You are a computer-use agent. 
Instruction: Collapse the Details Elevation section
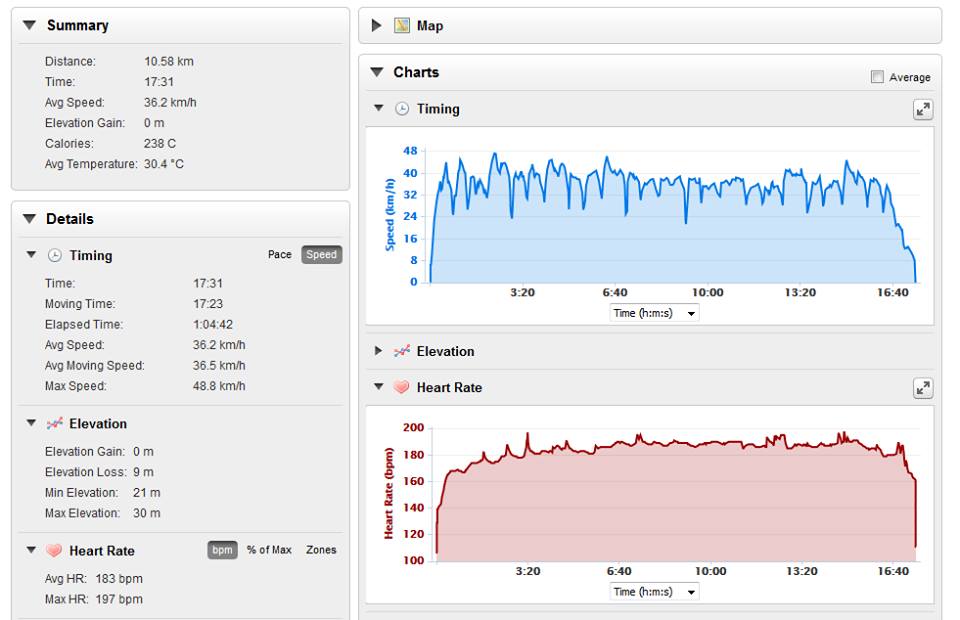(31, 423)
